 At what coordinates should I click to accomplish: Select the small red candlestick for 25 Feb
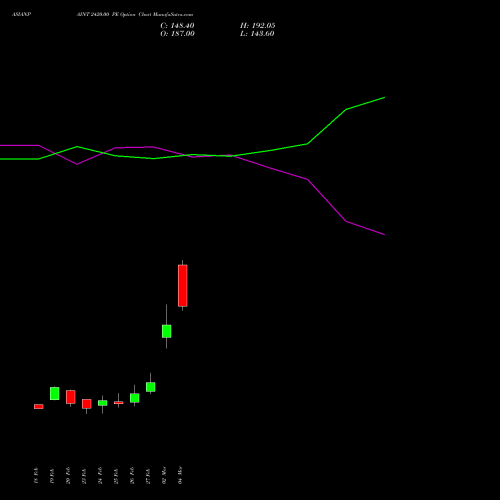(119, 403)
